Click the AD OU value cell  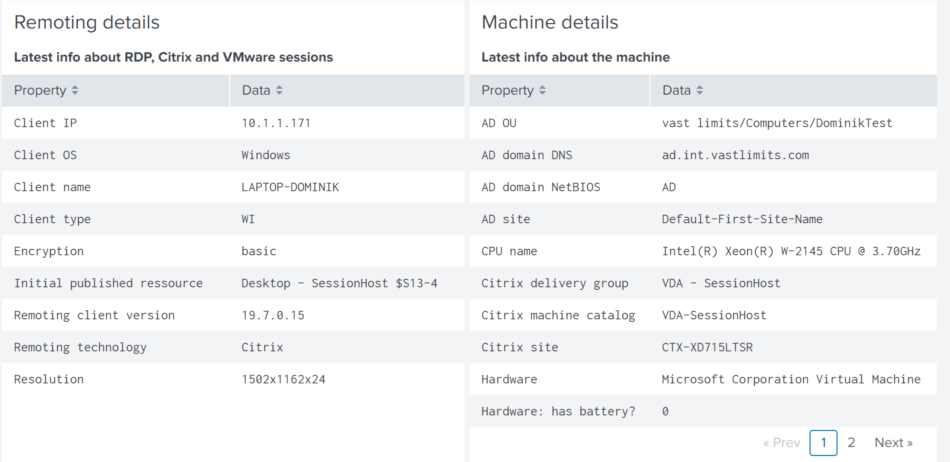777,123
